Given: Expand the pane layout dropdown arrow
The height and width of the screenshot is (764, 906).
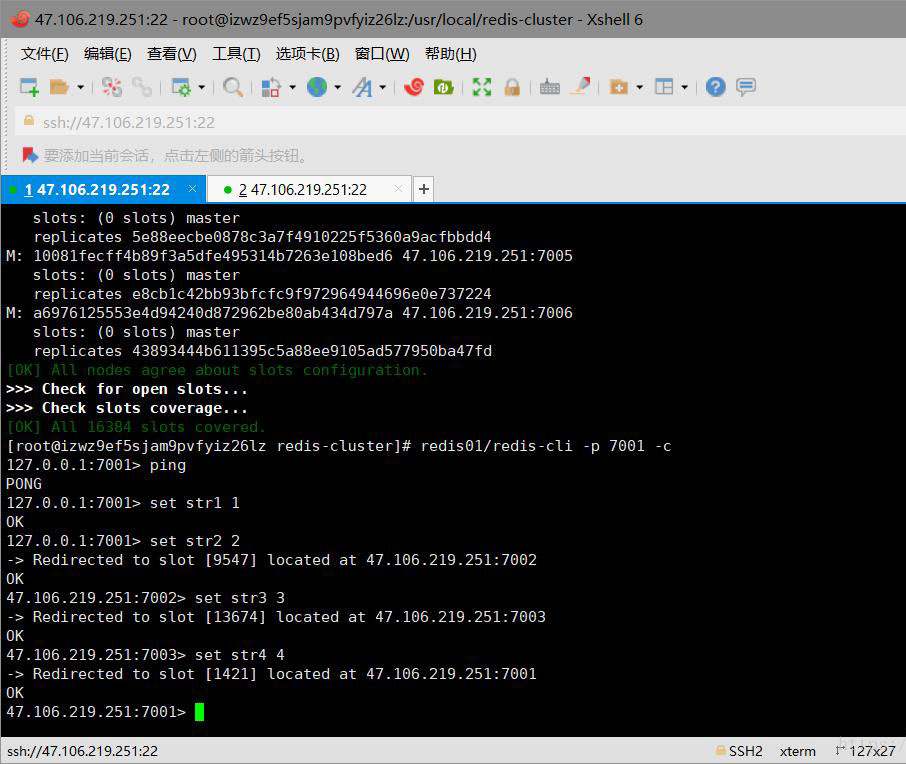Looking at the screenshot, I should [685, 88].
